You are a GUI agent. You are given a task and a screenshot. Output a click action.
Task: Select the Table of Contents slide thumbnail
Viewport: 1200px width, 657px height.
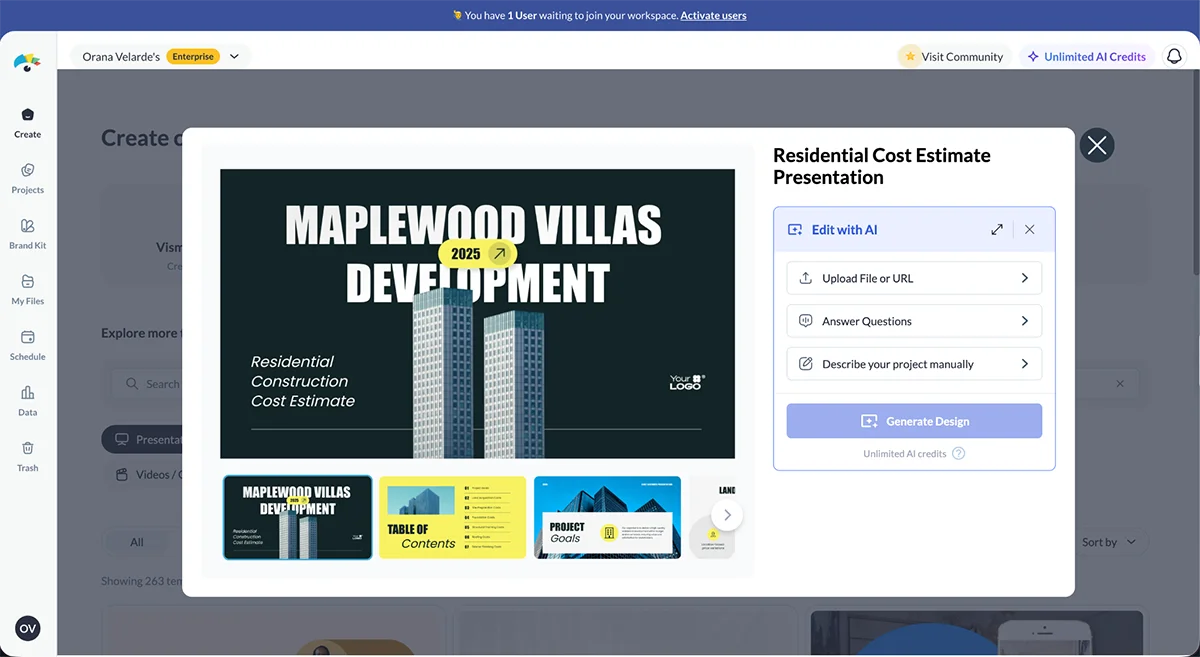(x=452, y=517)
